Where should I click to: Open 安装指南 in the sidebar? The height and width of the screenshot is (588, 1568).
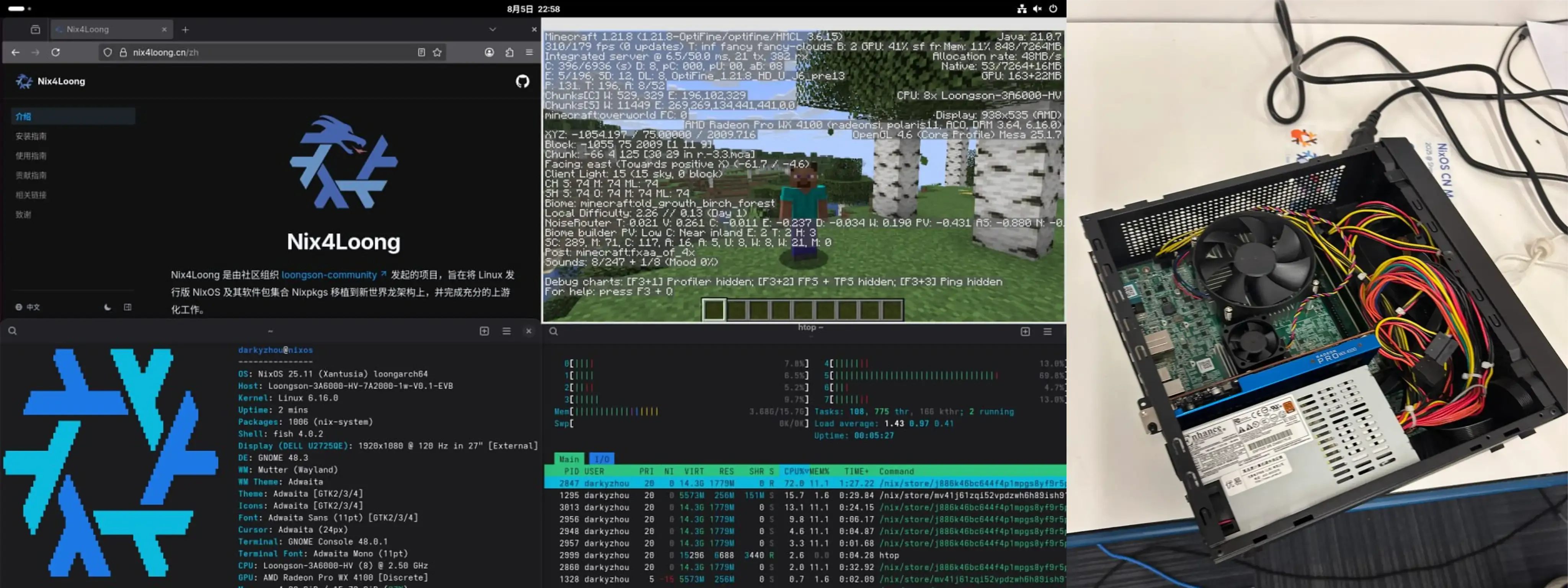pyautogui.click(x=31, y=136)
